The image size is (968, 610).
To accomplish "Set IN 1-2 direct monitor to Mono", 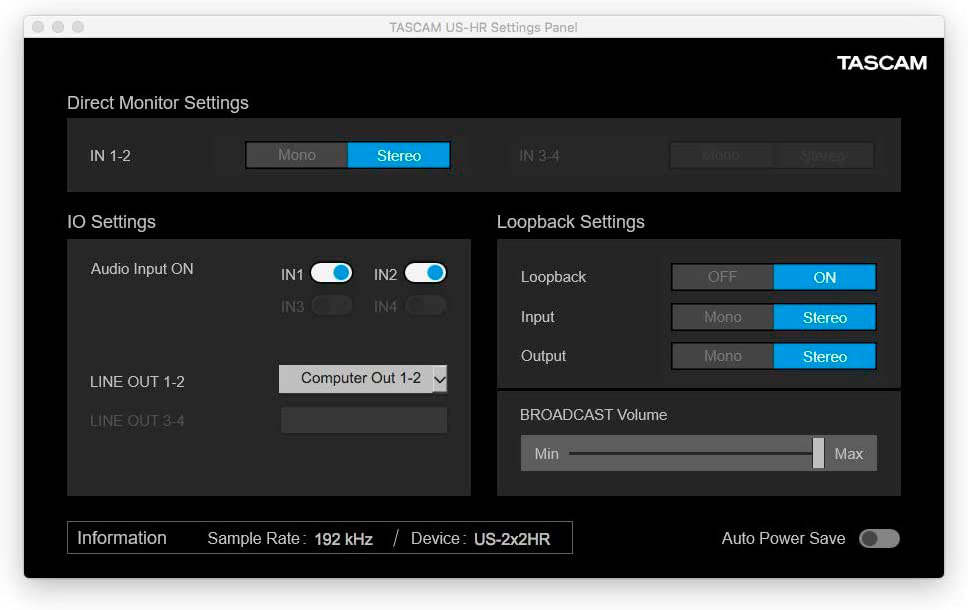I will (x=297, y=155).
